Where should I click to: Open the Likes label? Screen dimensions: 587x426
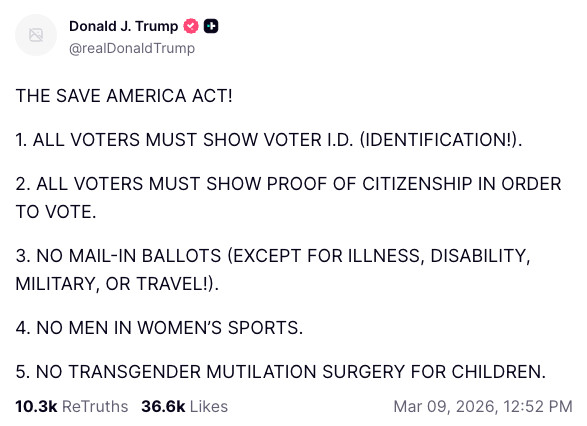(209, 407)
